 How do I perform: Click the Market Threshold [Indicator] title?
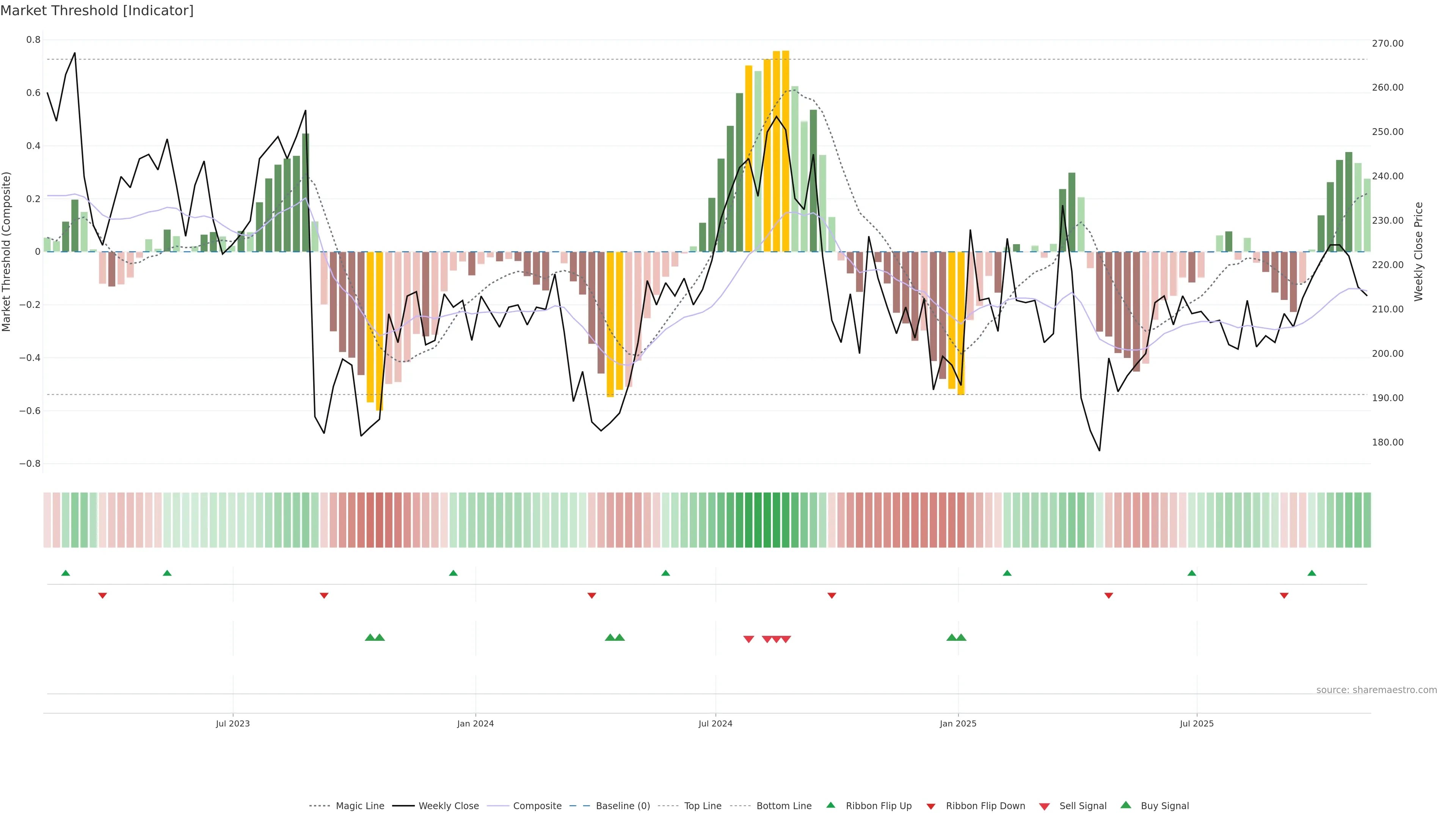coord(97,11)
